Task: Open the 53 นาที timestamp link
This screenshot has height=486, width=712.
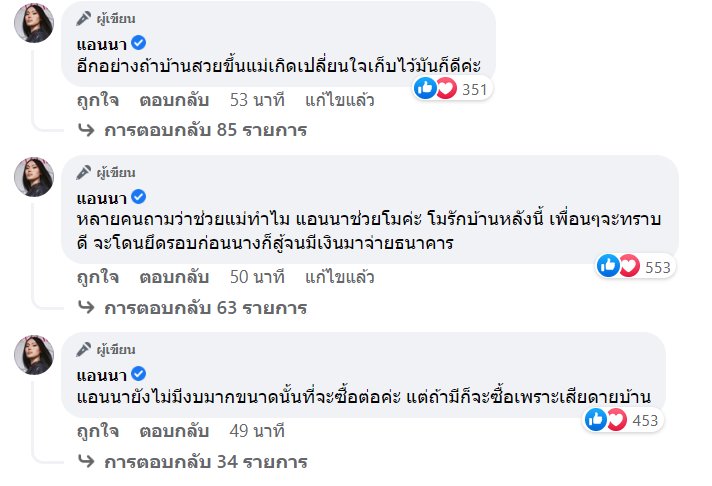Action: click(257, 99)
